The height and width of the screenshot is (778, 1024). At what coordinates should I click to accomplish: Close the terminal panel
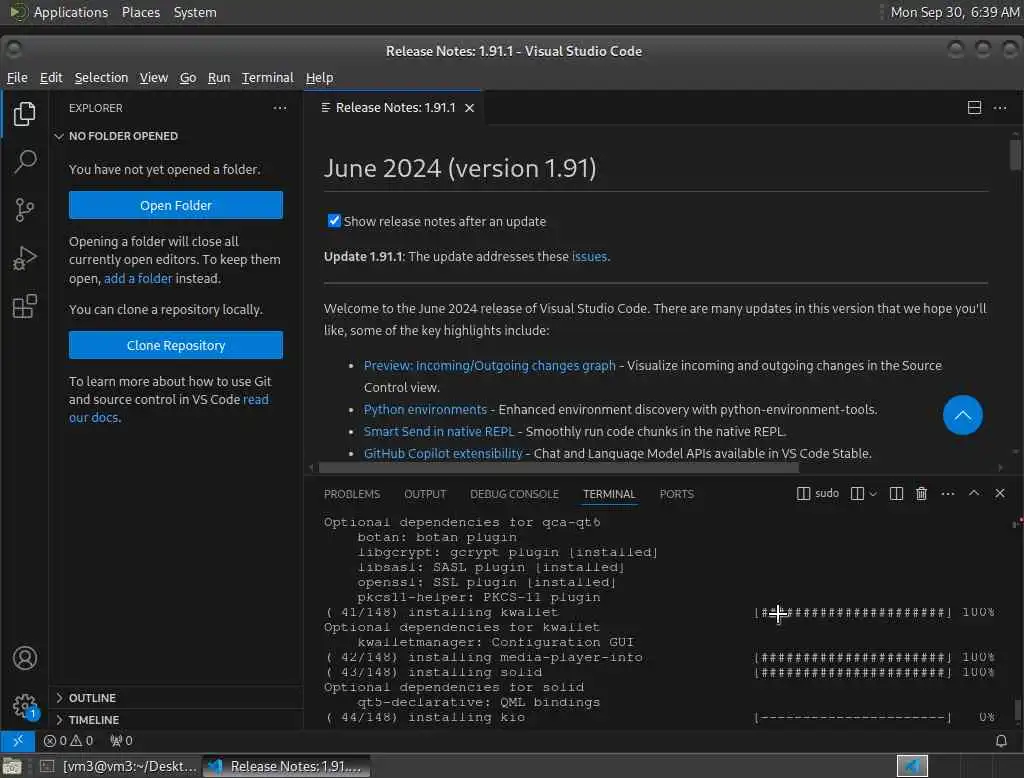point(1000,493)
